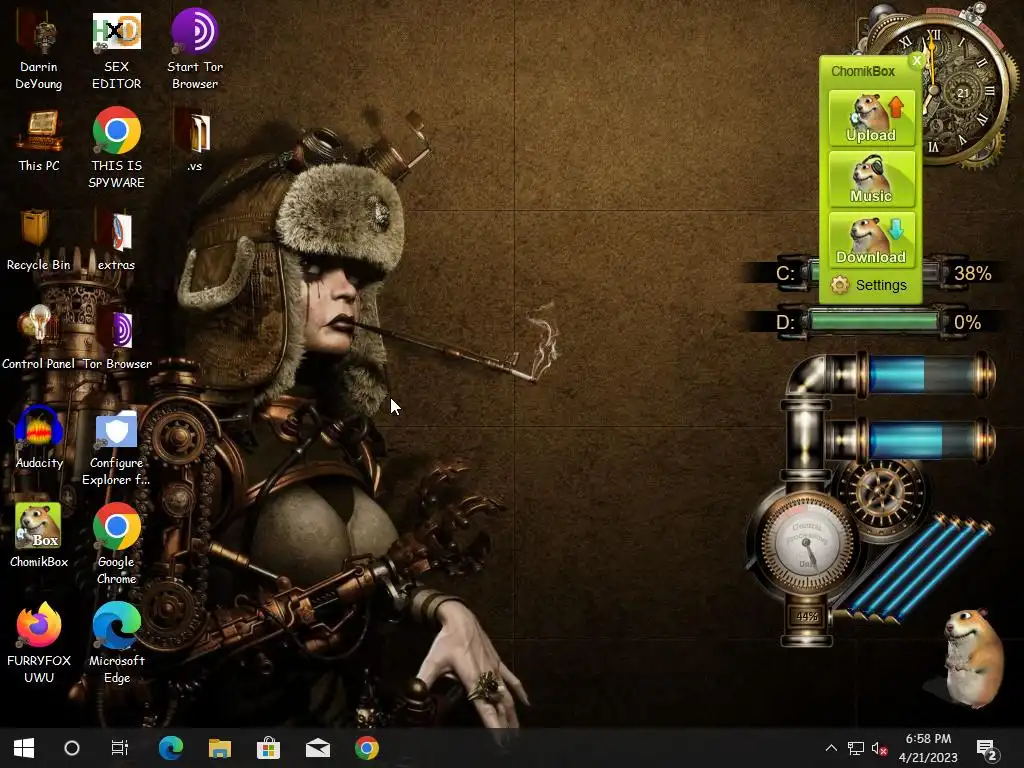Open File Explorer from the taskbar
The width and height of the screenshot is (1024, 768).
click(220, 748)
